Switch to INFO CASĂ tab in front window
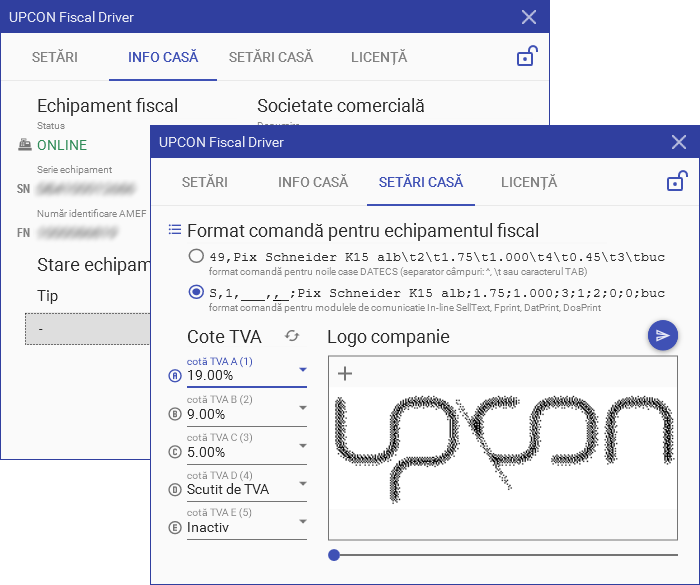The height and width of the screenshot is (585, 700). (313, 182)
